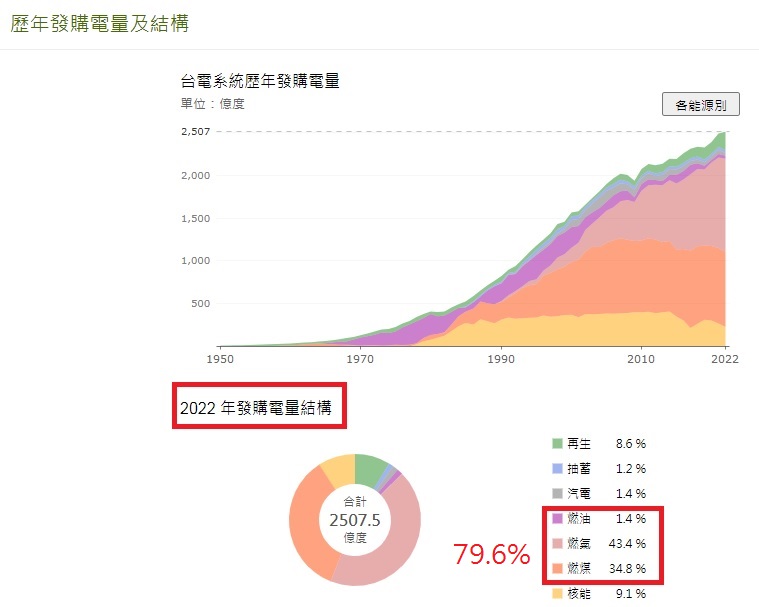Click the 台電系統歷年發購電量 chart title

coord(260,81)
